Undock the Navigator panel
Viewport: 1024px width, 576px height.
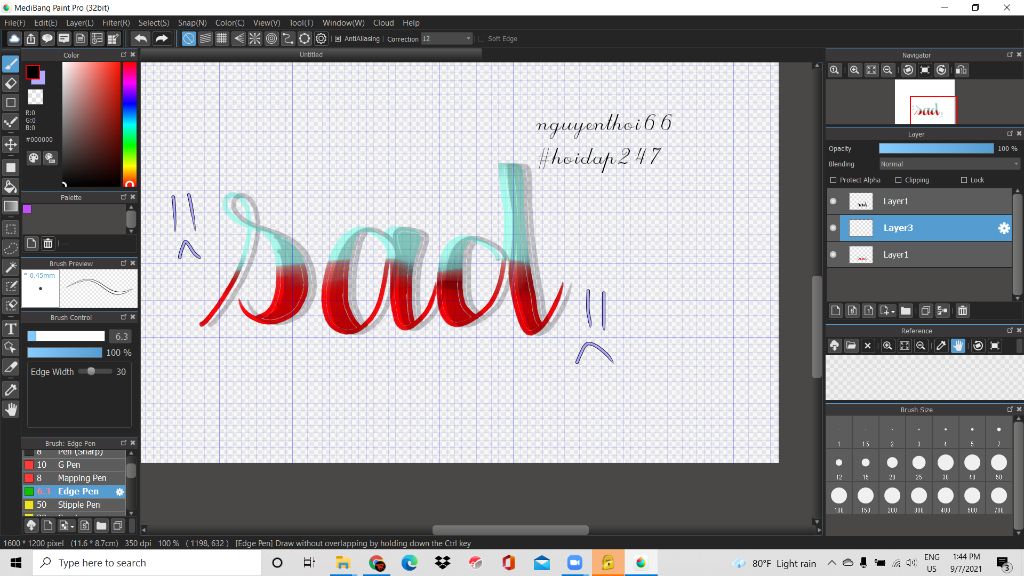(1010, 55)
